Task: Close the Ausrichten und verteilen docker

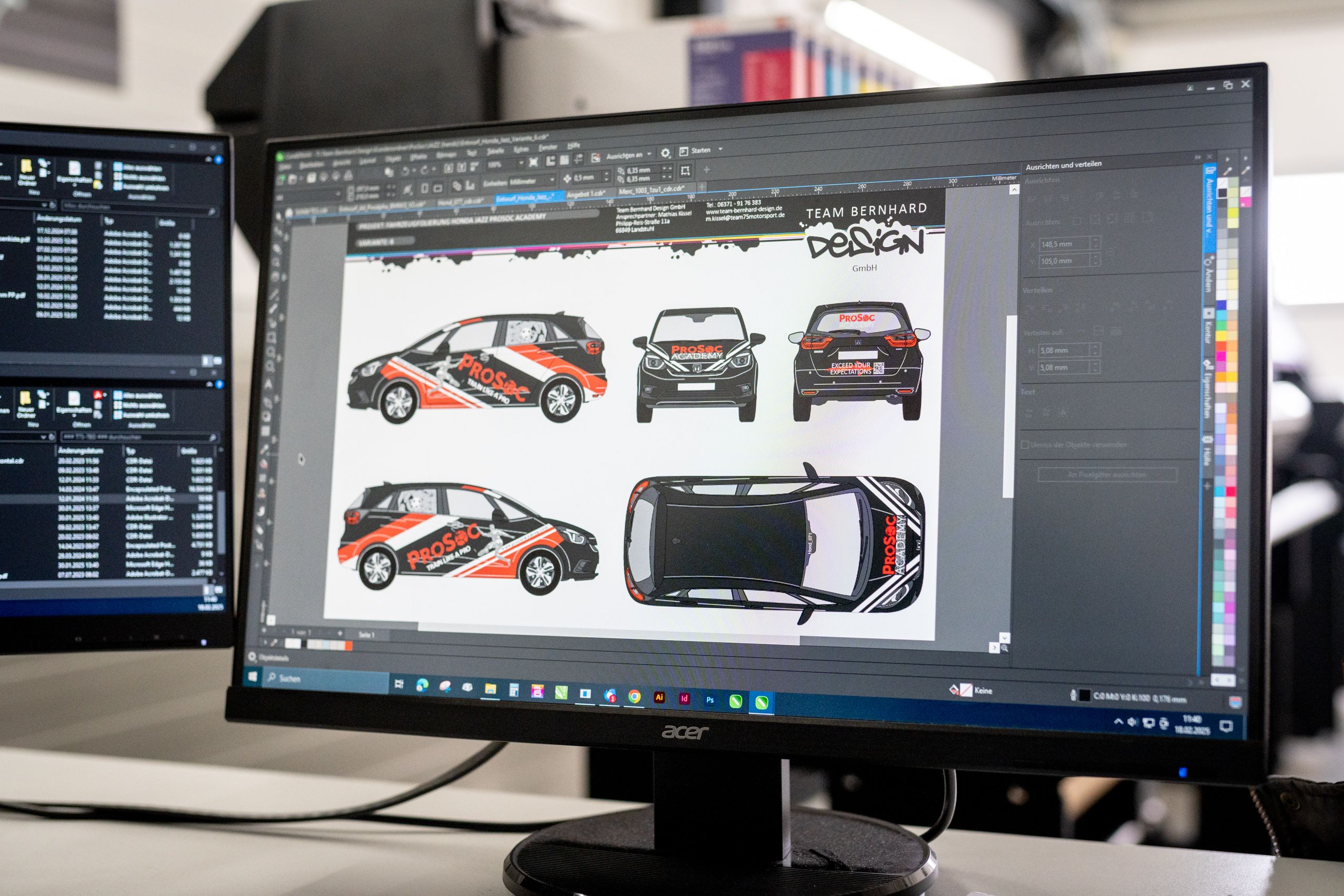Action: coord(1209,156)
